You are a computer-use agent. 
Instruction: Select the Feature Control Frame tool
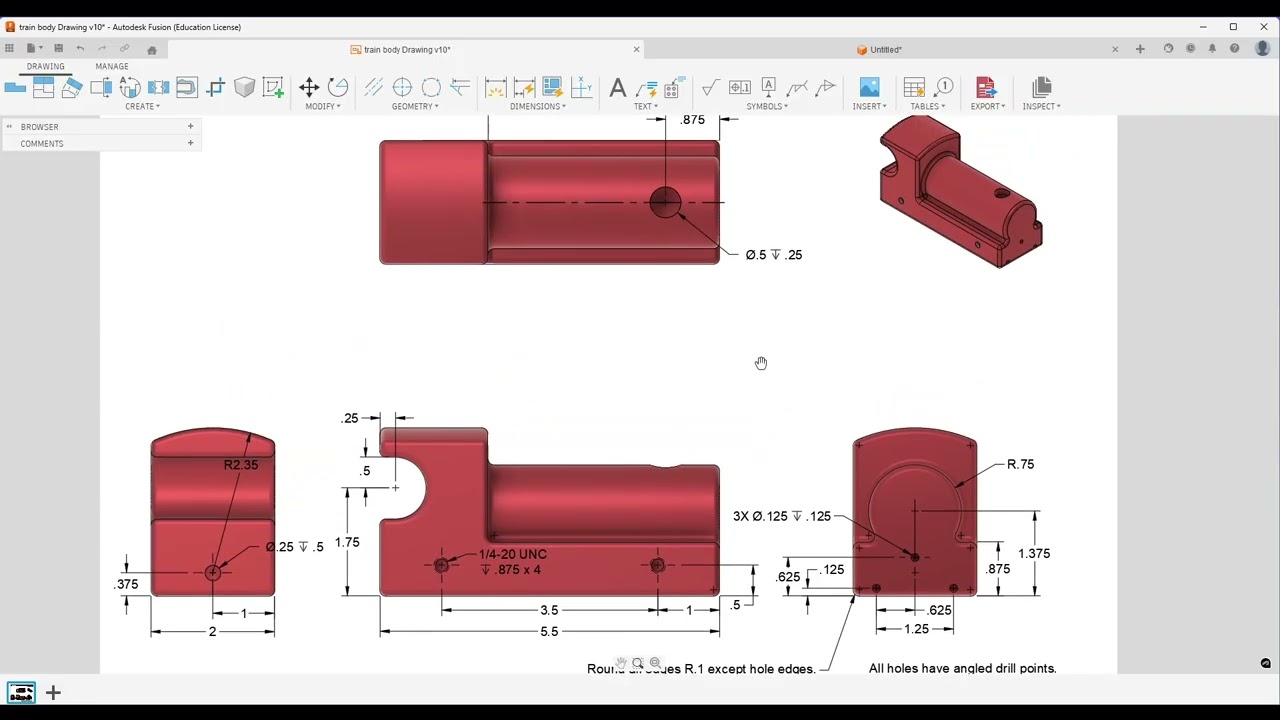coord(740,88)
